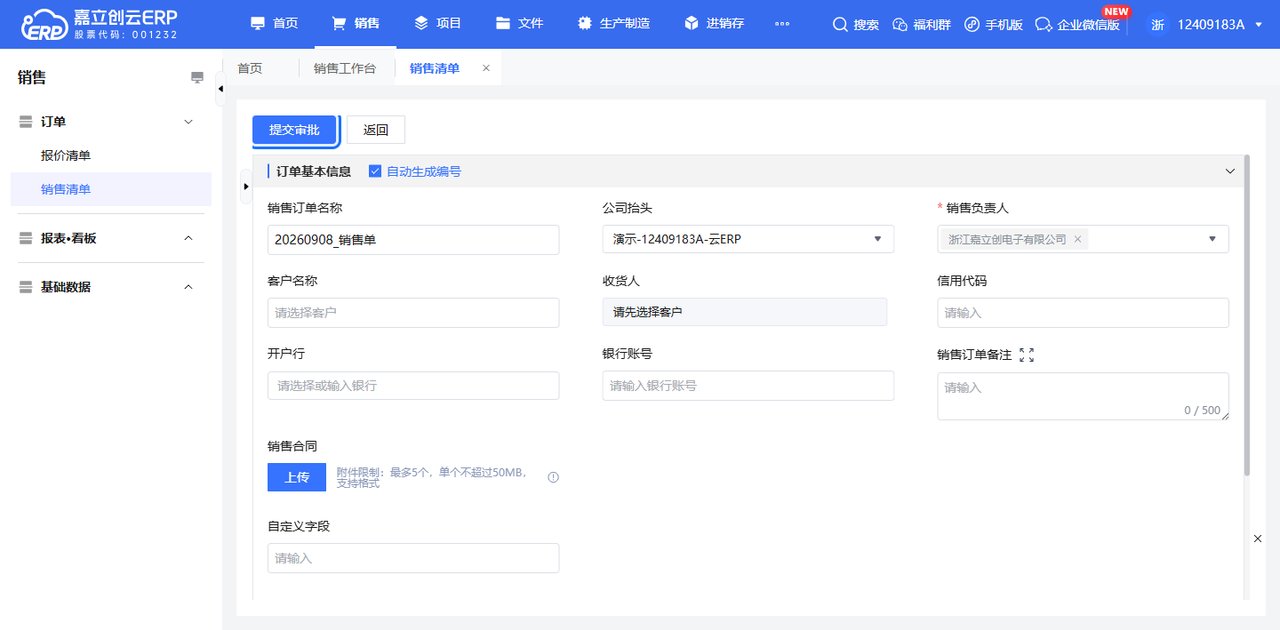Open the 手机版 mobile version link
This screenshot has height=630, width=1280.
pyautogui.click(x=993, y=24)
